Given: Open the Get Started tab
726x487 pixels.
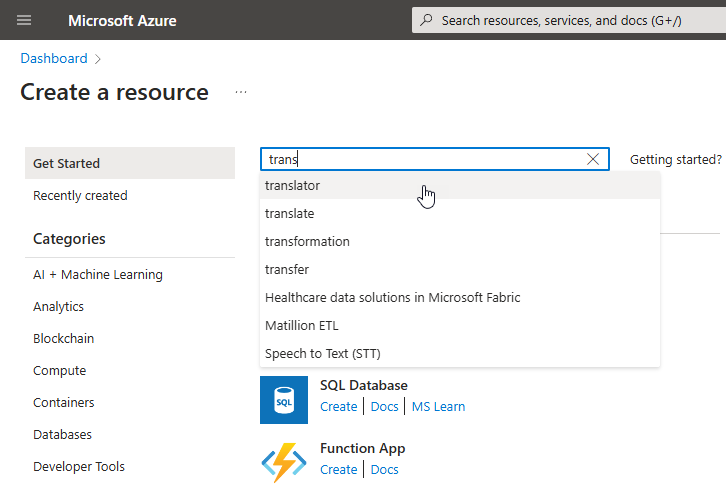Looking at the screenshot, I should (x=66, y=163).
